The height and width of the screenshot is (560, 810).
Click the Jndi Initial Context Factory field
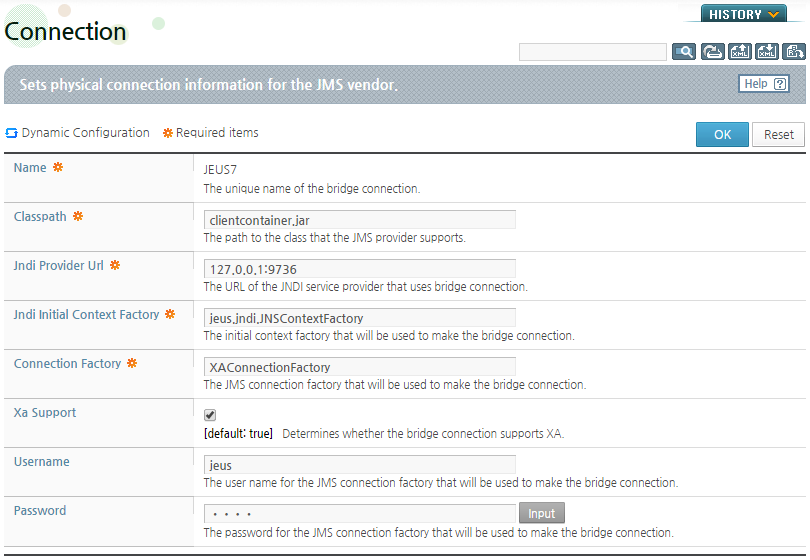(x=360, y=318)
